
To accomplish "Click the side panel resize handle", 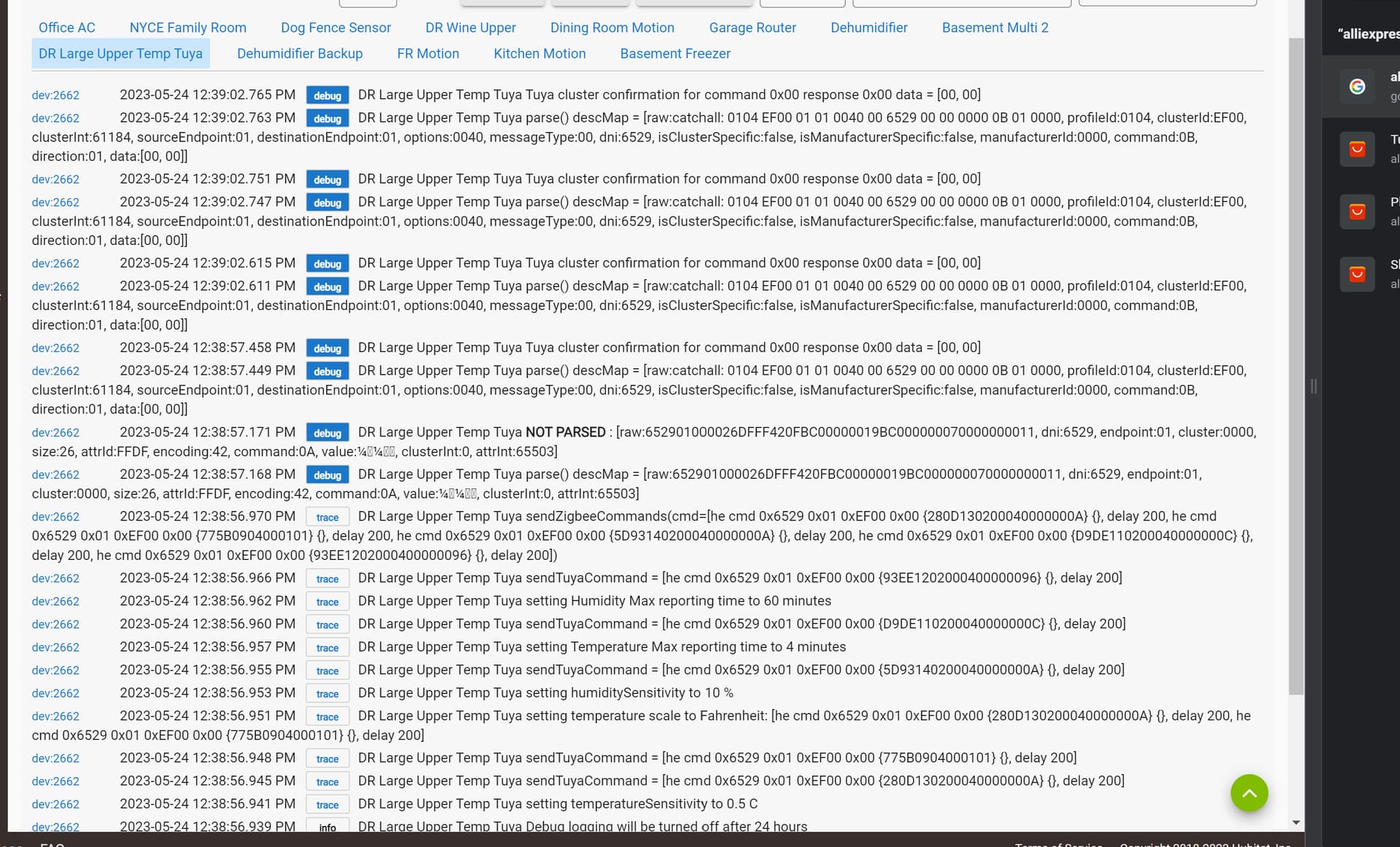I will tap(1313, 386).
